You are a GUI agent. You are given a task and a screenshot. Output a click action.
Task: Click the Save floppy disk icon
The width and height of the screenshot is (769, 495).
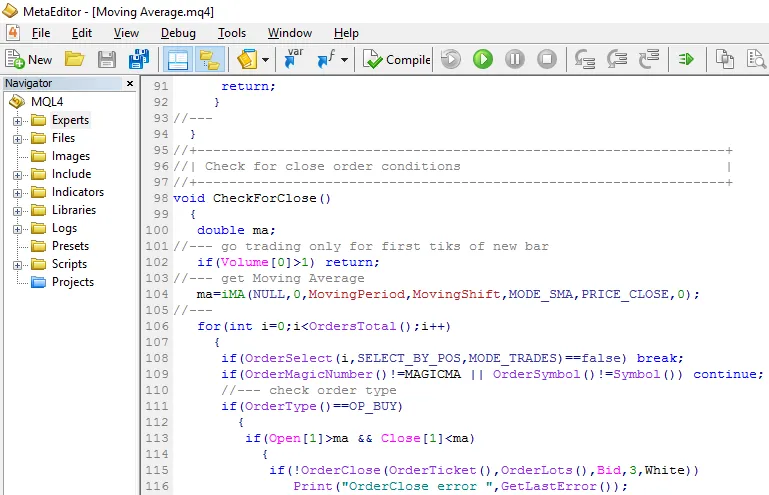pos(106,59)
